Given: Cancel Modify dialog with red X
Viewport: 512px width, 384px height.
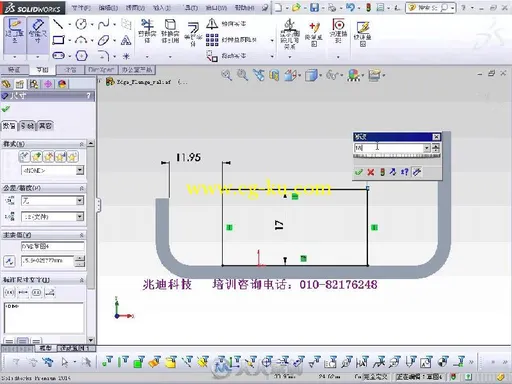Looking at the screenshot, I should [370, 172].
